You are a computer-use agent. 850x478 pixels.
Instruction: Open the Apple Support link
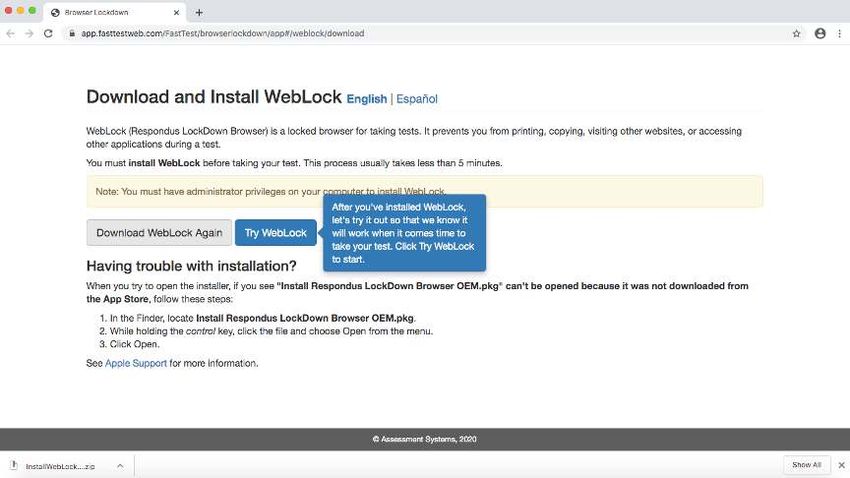pos(136,363)
